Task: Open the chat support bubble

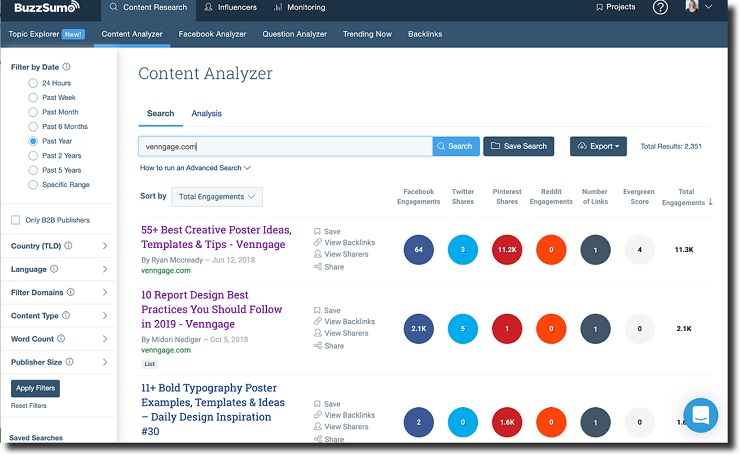Action: [700, 415]
